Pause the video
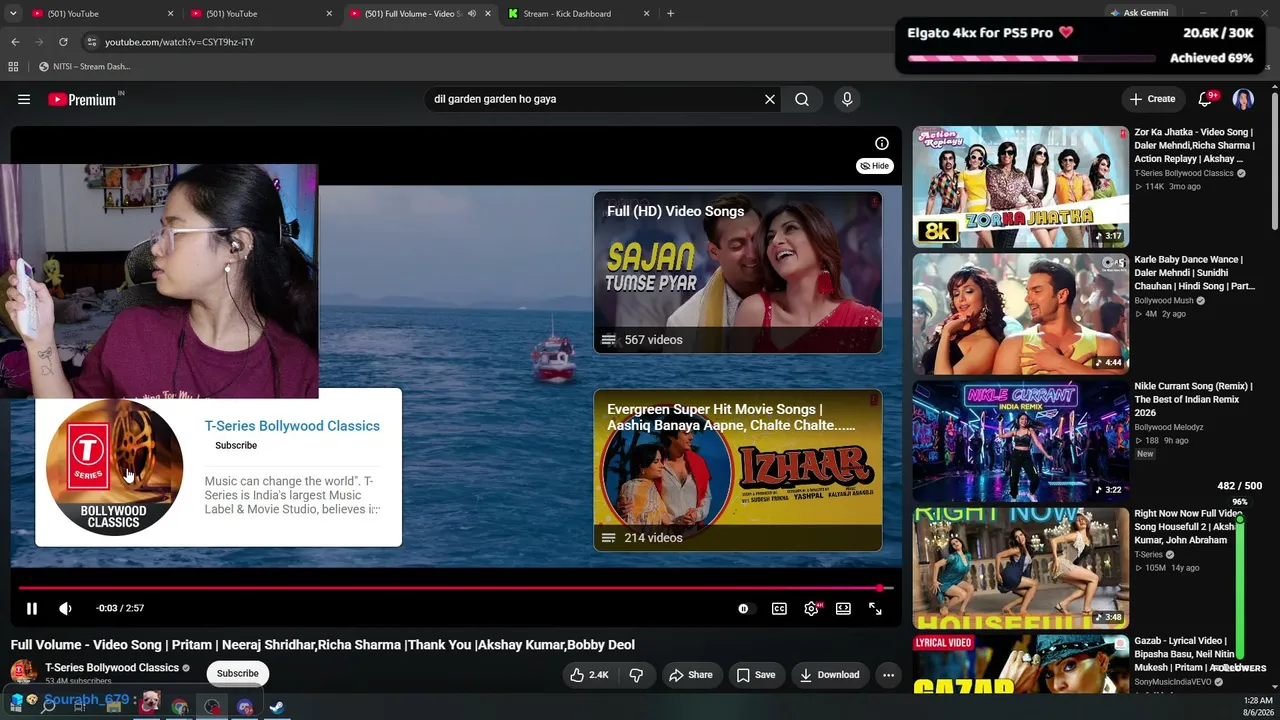Viewport: 1280px width, 720px height. (32, 608)
